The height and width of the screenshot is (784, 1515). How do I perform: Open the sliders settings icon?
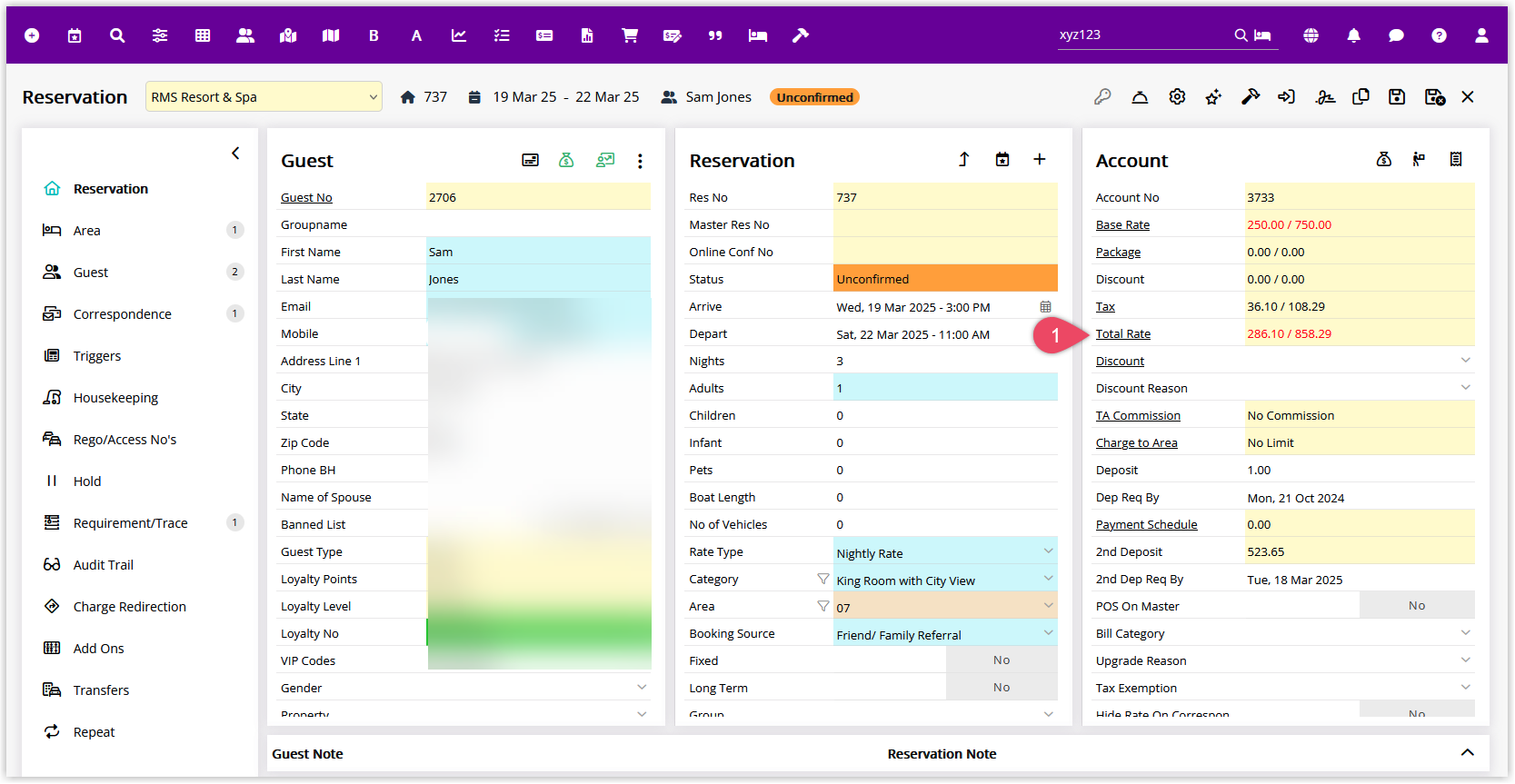[160, 35]
